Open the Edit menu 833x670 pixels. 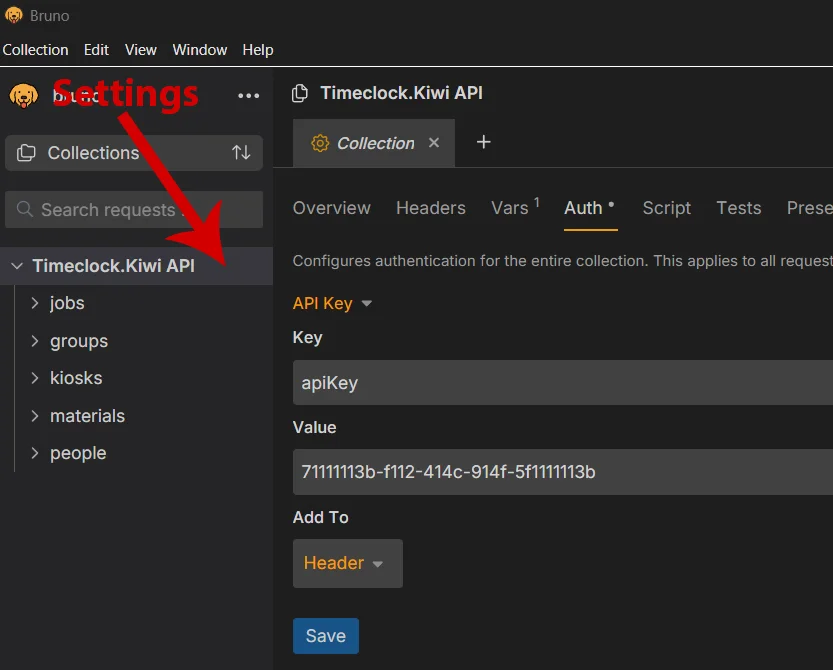(96, 50)
